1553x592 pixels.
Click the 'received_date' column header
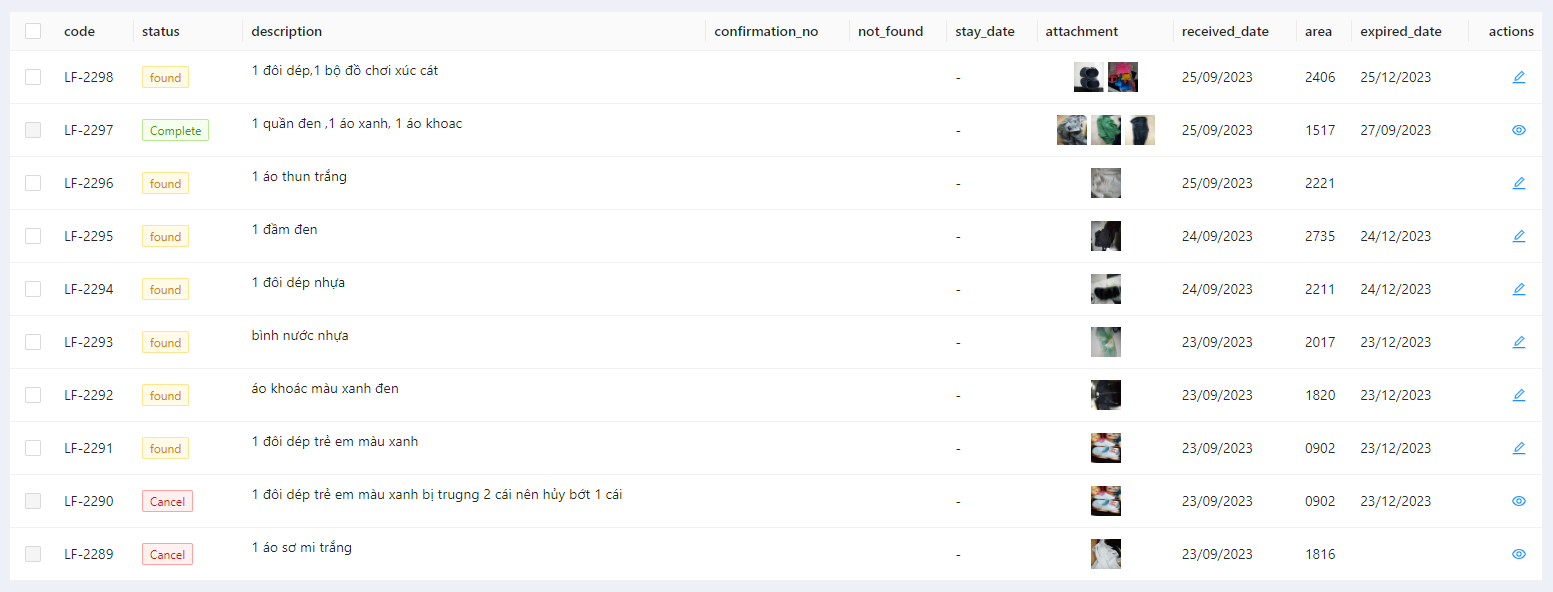1225,31
